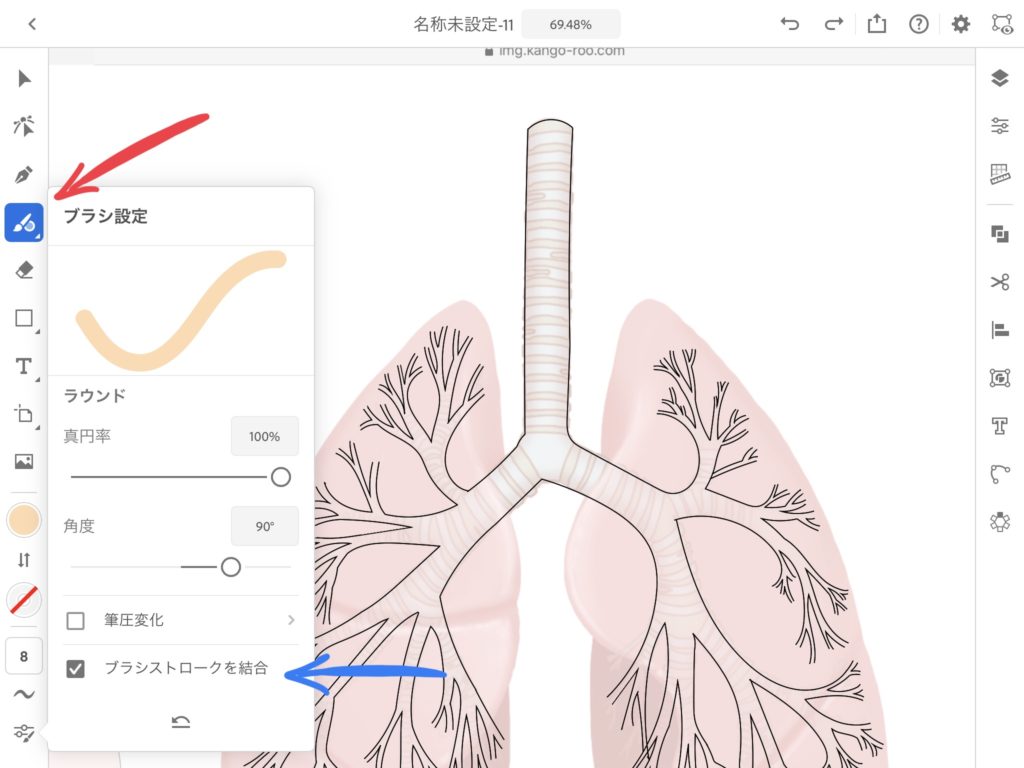Click the zoom level 69.48% field
Viewport: 1024px width, 768px height.
click(571, 25)
